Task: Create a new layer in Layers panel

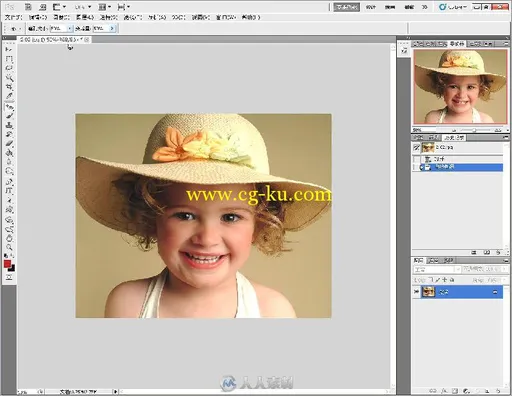Action: point(487,391)
